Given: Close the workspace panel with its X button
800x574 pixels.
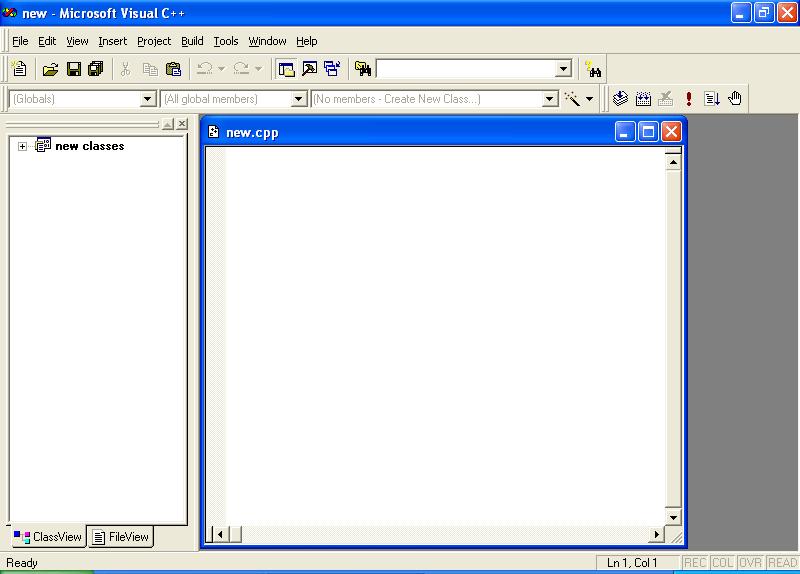Looking at the screenshot, I should [182, 124].
